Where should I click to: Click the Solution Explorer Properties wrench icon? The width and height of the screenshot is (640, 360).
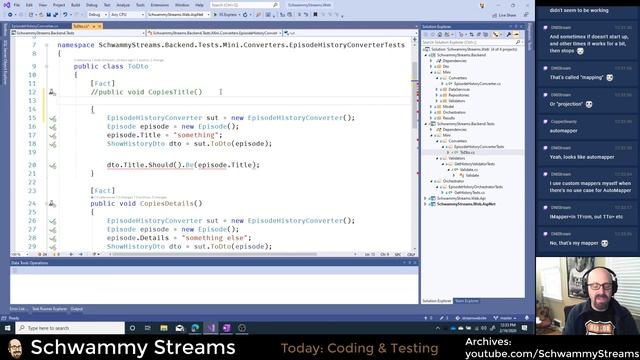pyautogui.click(x=509, y=35)
